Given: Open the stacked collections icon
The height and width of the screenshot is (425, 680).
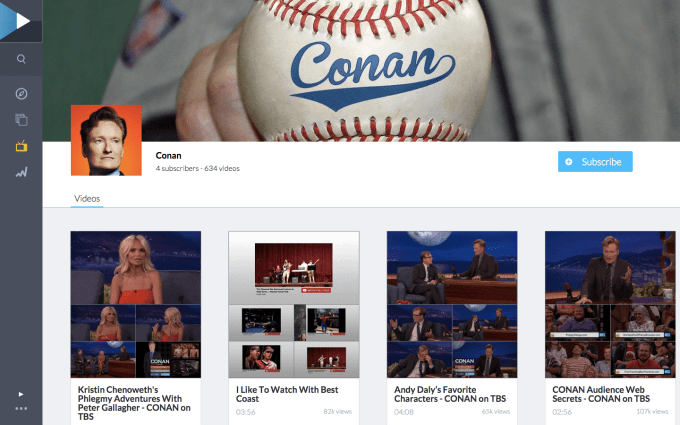Looking at the screenshot, I should tap(21, 120).
